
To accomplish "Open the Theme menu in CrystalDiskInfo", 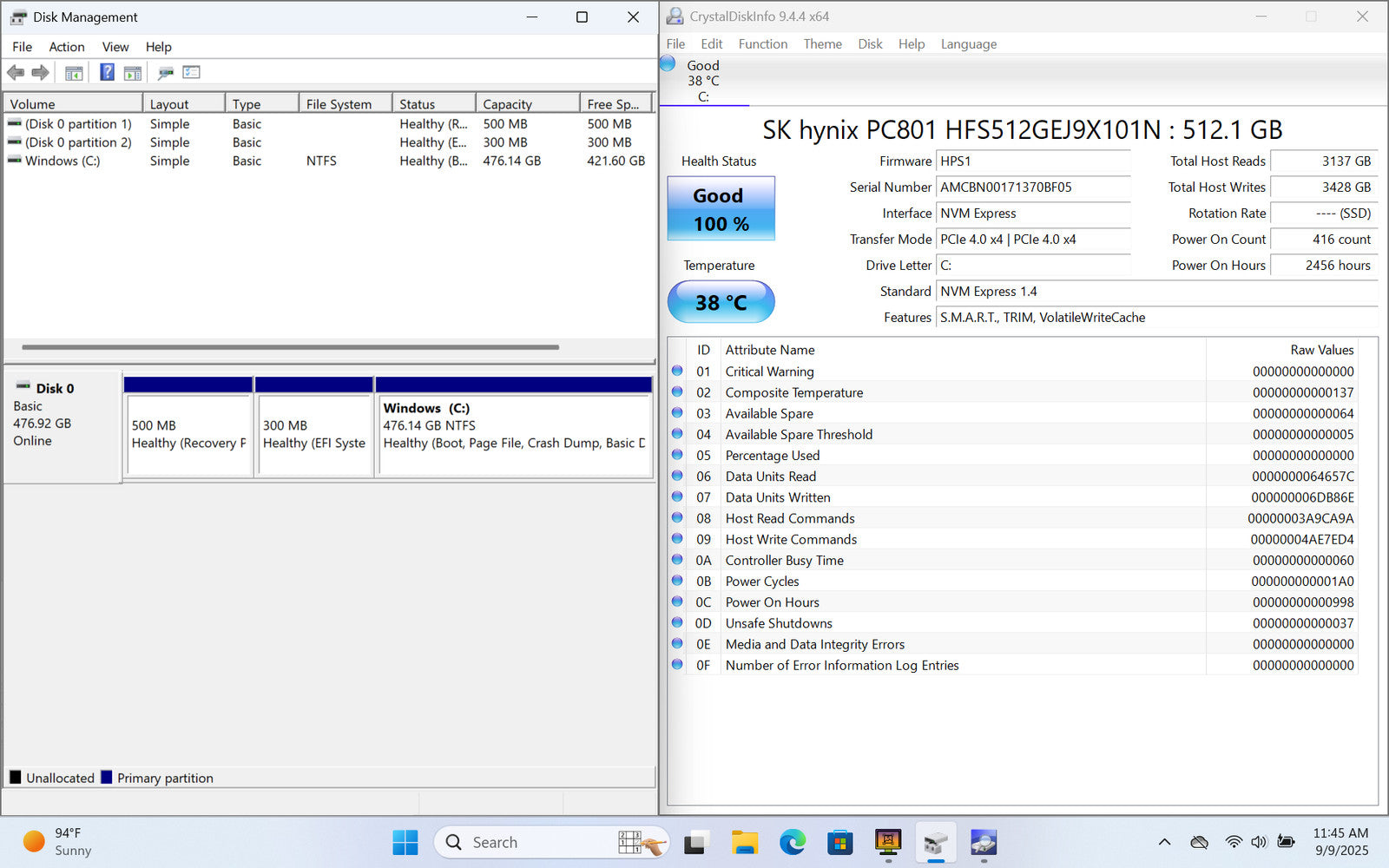I will (x=822, y=44).
